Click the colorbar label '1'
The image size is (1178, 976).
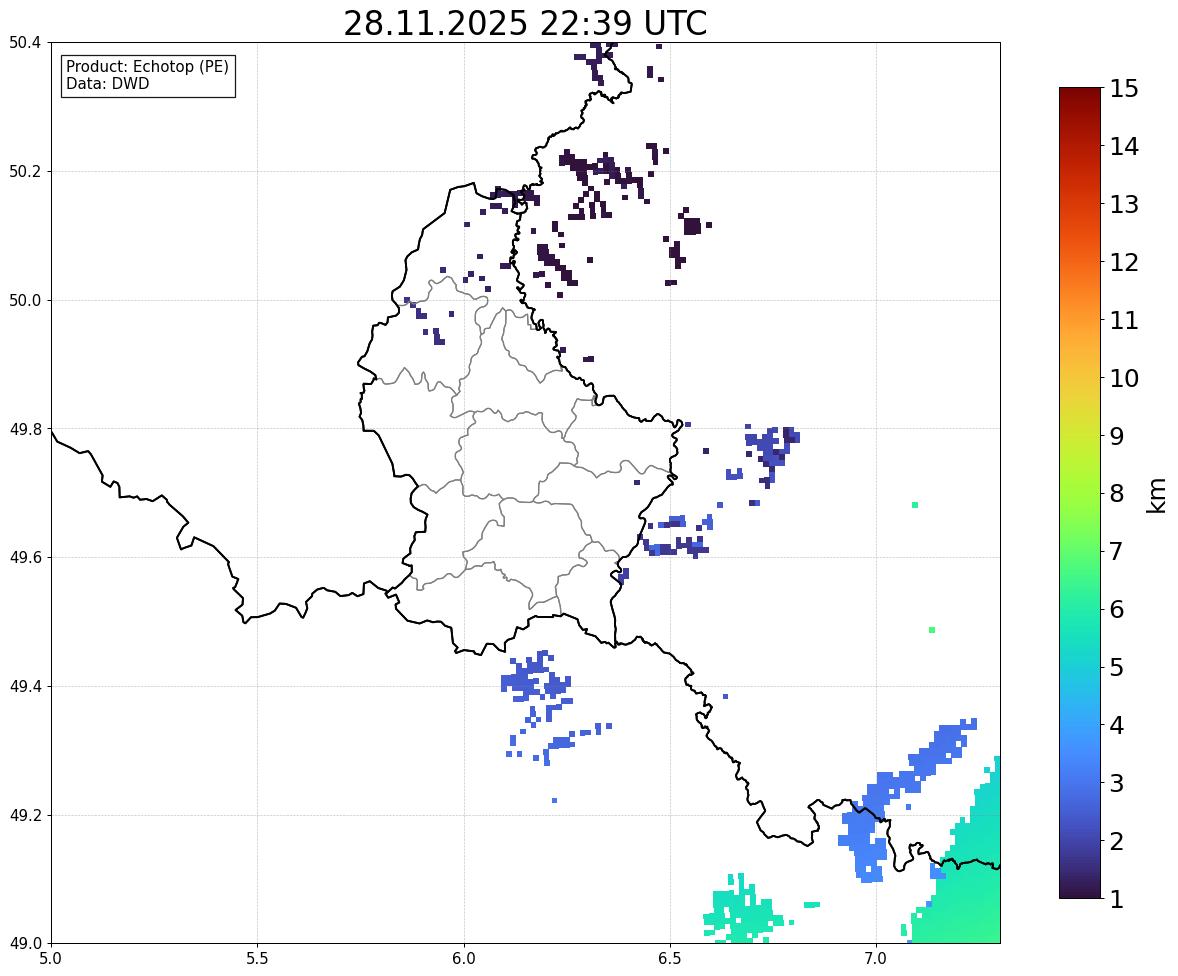[x=1116, y=899]
